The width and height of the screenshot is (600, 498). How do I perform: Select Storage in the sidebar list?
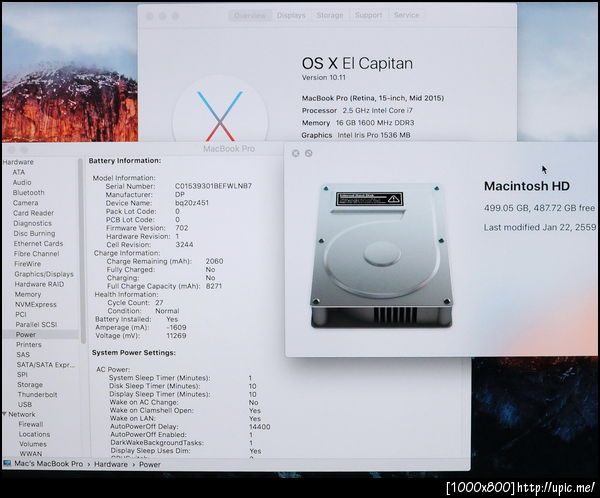30,385
